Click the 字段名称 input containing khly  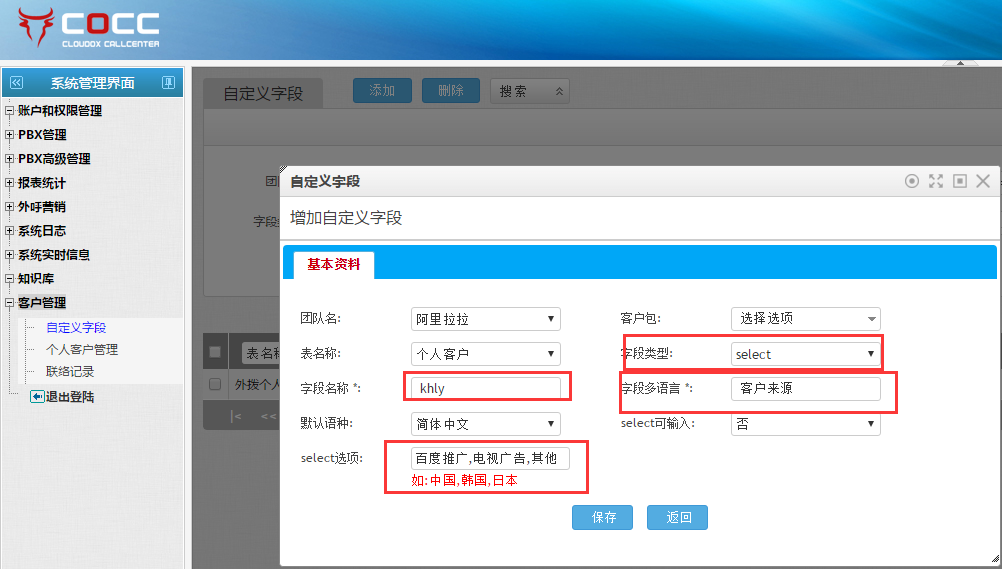485,388
